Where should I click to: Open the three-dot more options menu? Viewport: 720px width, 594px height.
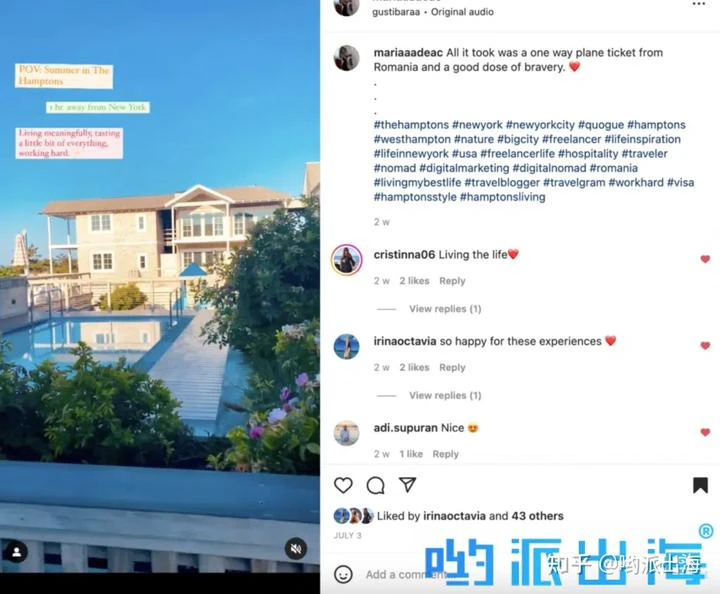(x=698, y=4)
